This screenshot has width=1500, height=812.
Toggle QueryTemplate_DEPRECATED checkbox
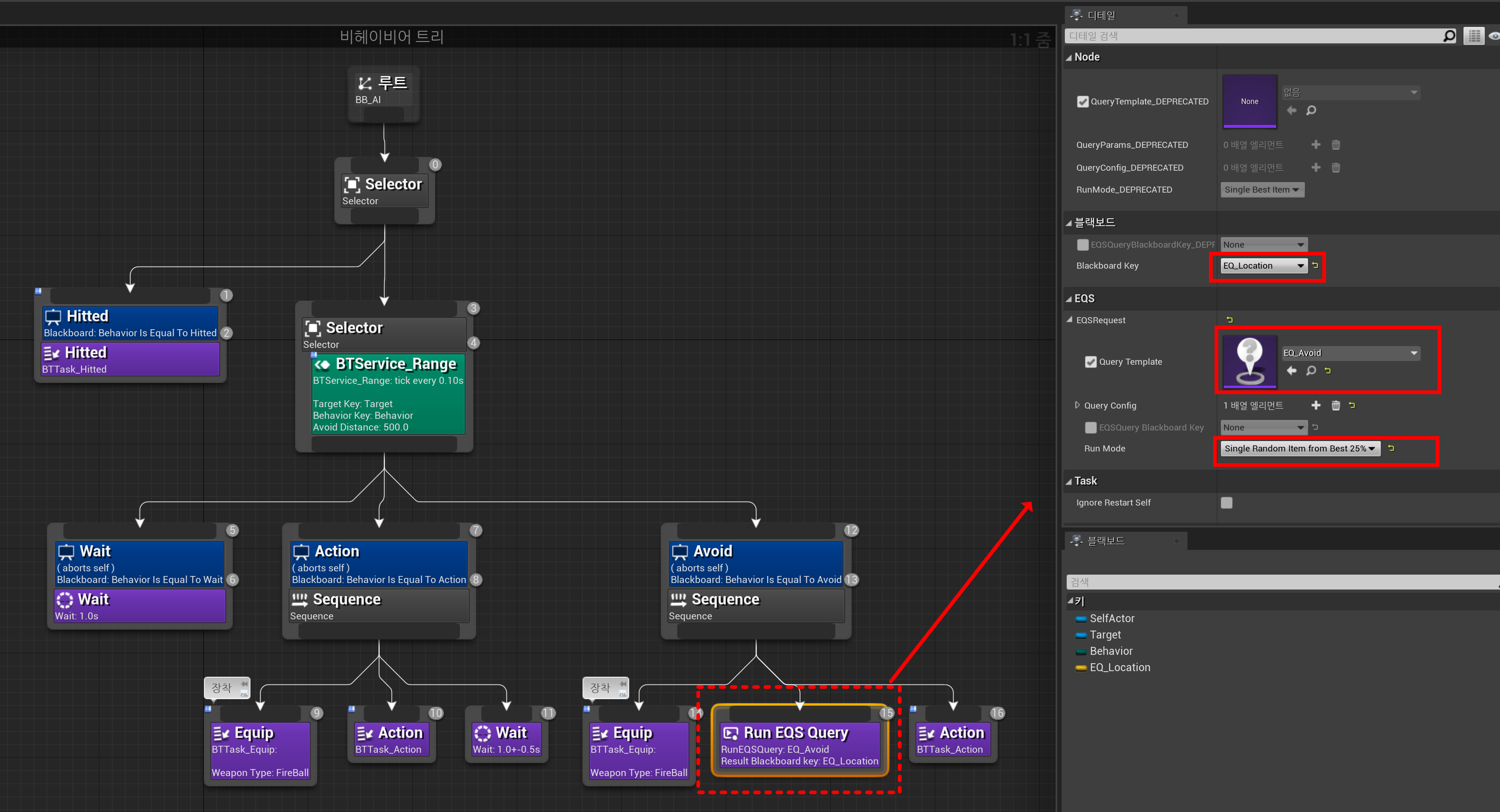(x=1082, y=101)
